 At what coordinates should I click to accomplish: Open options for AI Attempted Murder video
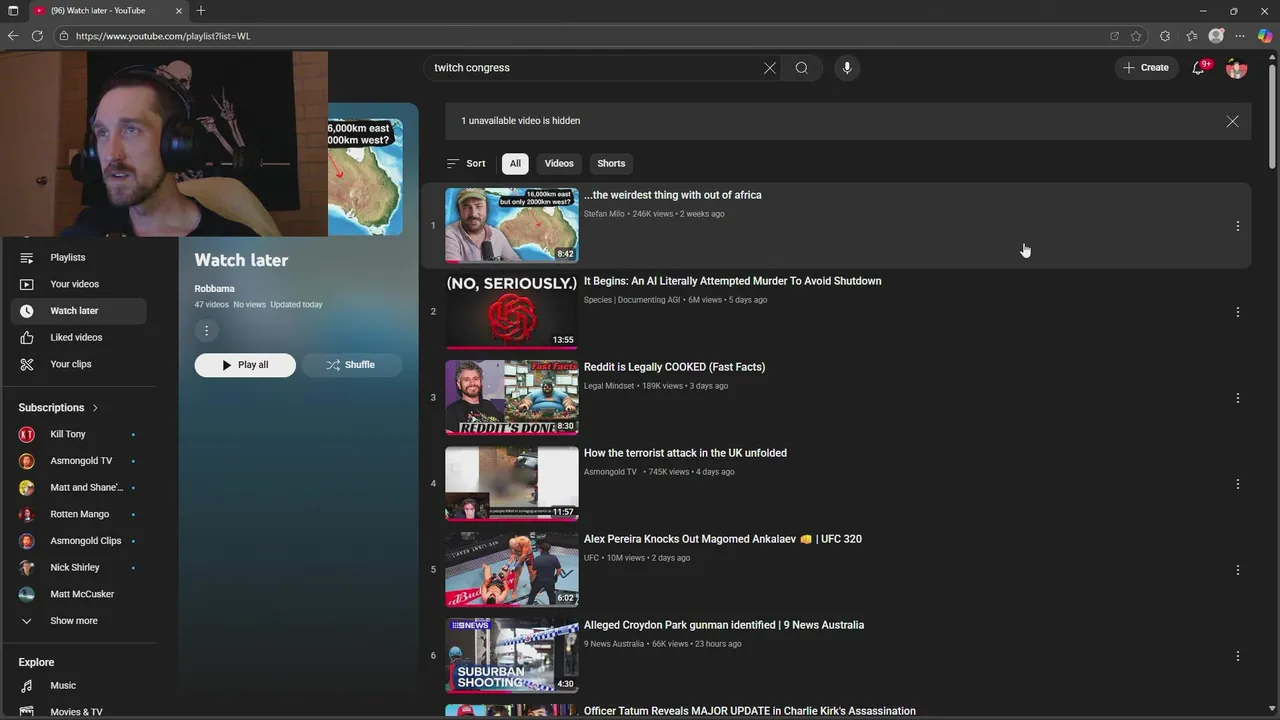[x=1237, y=312]
